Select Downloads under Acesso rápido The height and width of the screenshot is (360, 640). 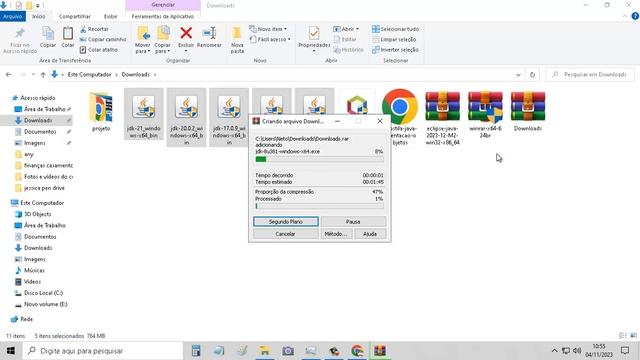[x=38, y=120]
